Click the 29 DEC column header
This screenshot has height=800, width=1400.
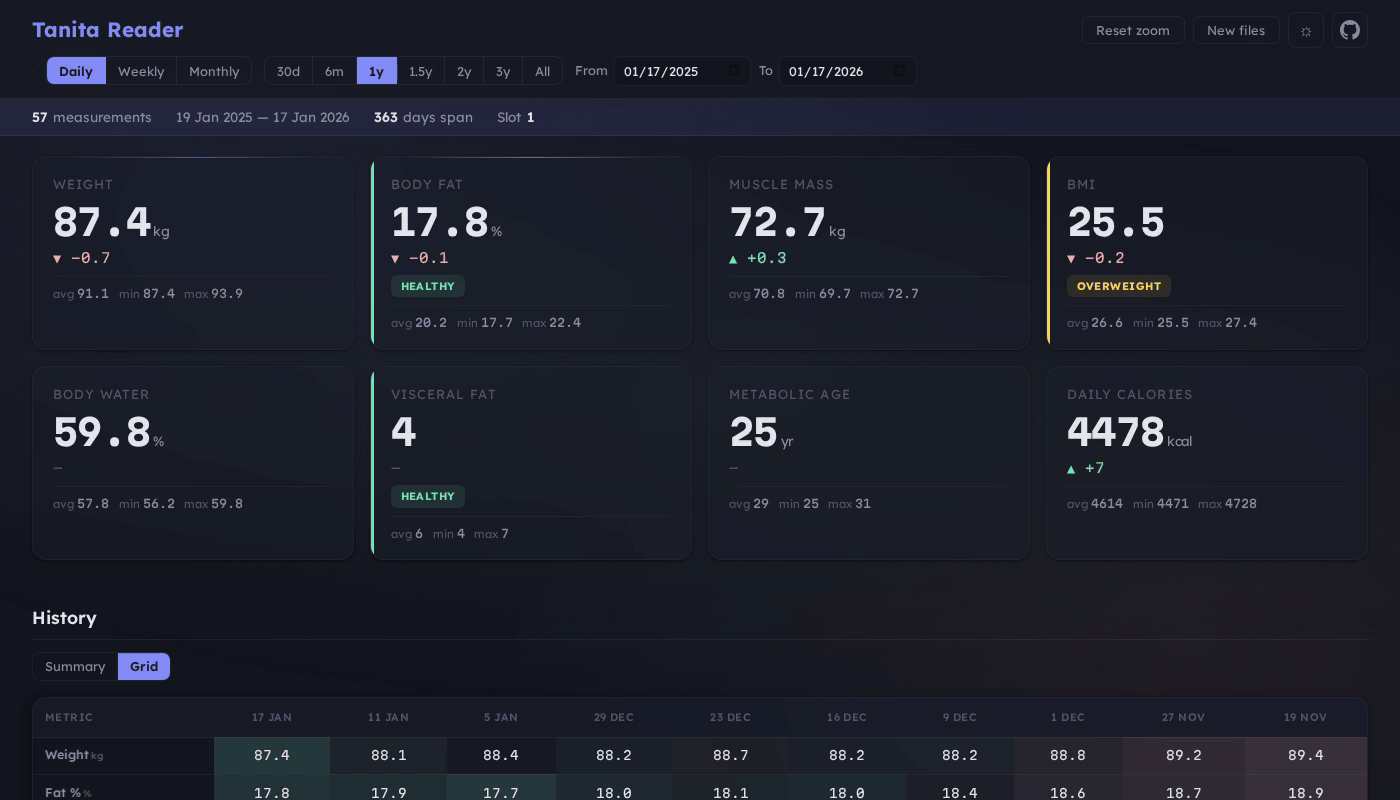[x=614, y=717]
